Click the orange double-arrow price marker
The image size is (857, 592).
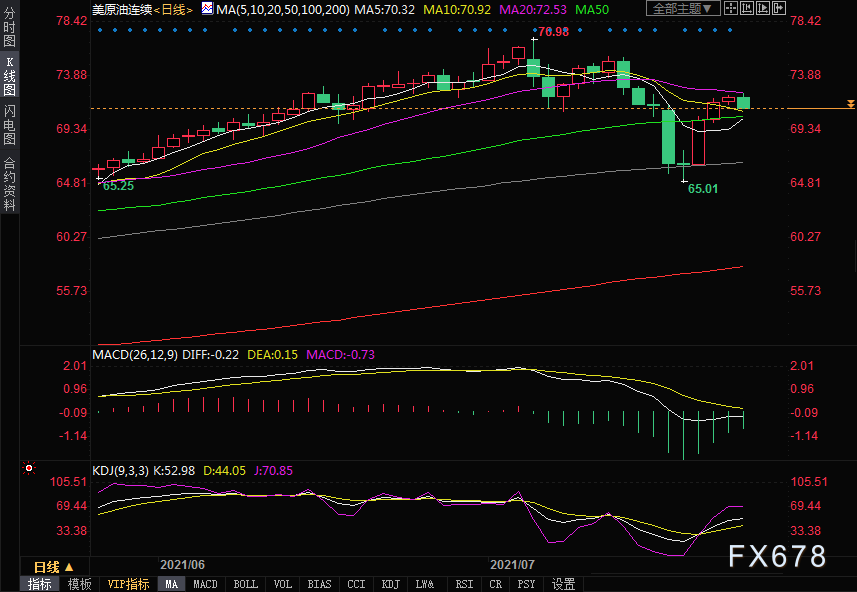coord(850,104)
